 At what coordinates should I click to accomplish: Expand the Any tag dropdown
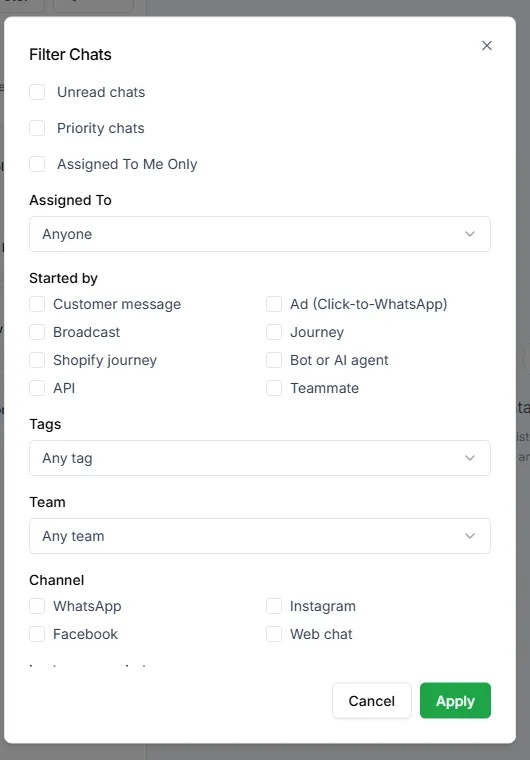[x=260, y=458]
